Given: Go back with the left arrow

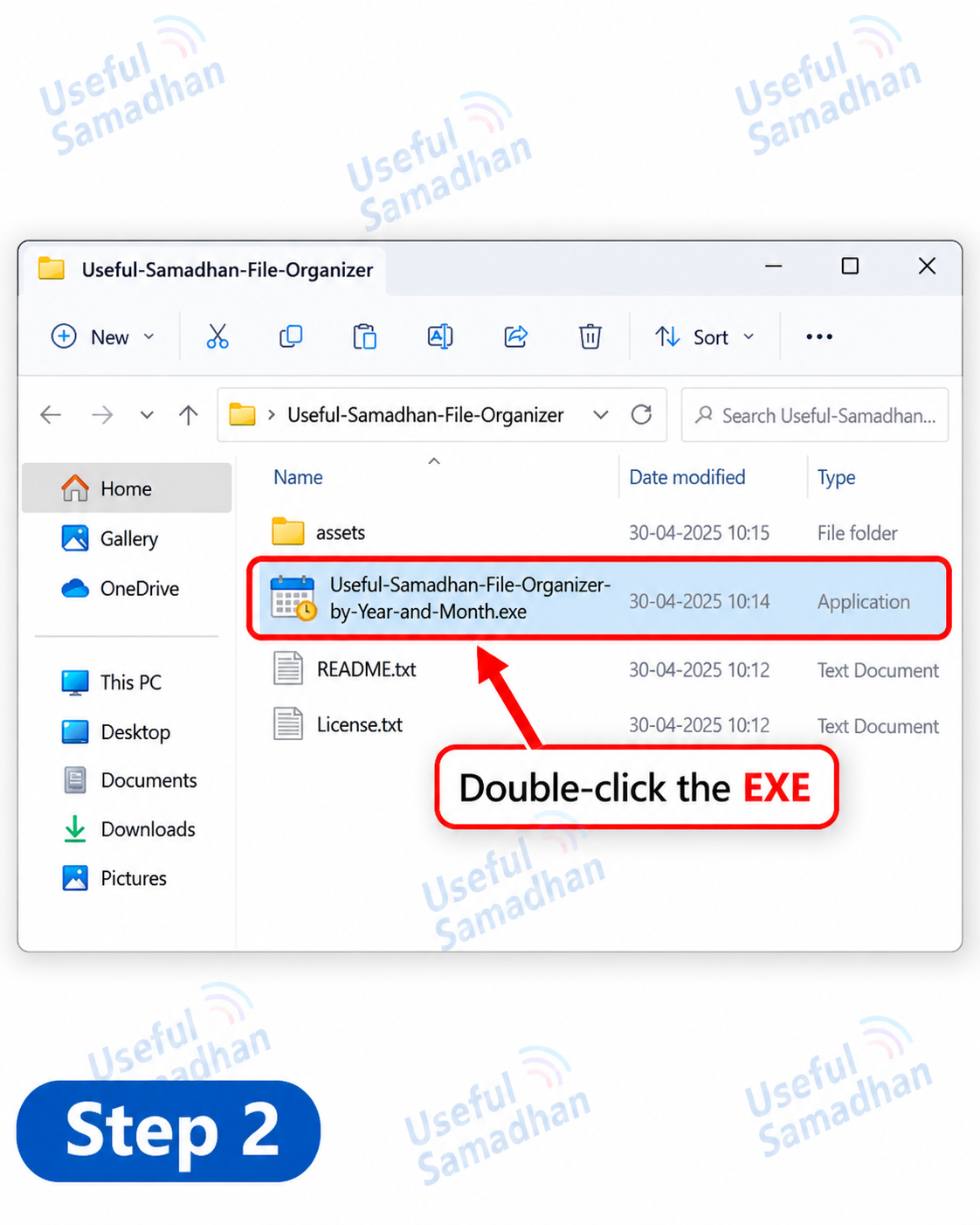Looking at the screenshot, I should [x=52, y=415].
